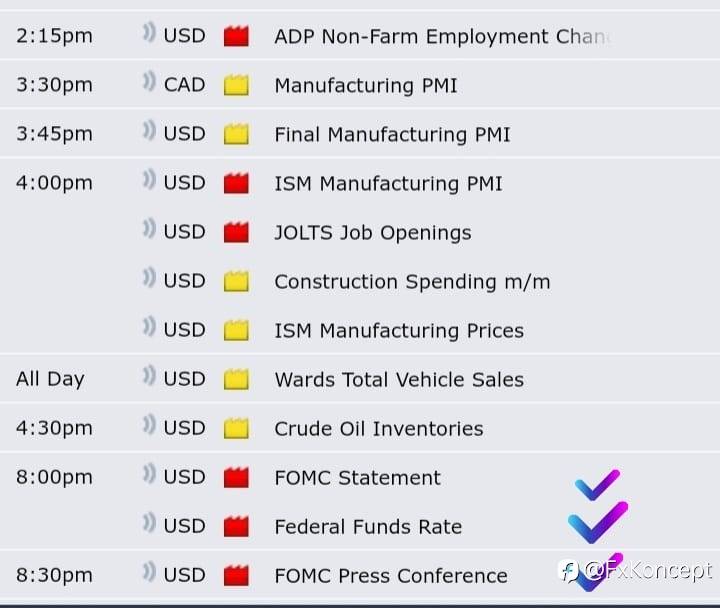Click the yellow impact icon beside CAD Manufacturing PMI
720x608 pixels.
tap(236, 85)
